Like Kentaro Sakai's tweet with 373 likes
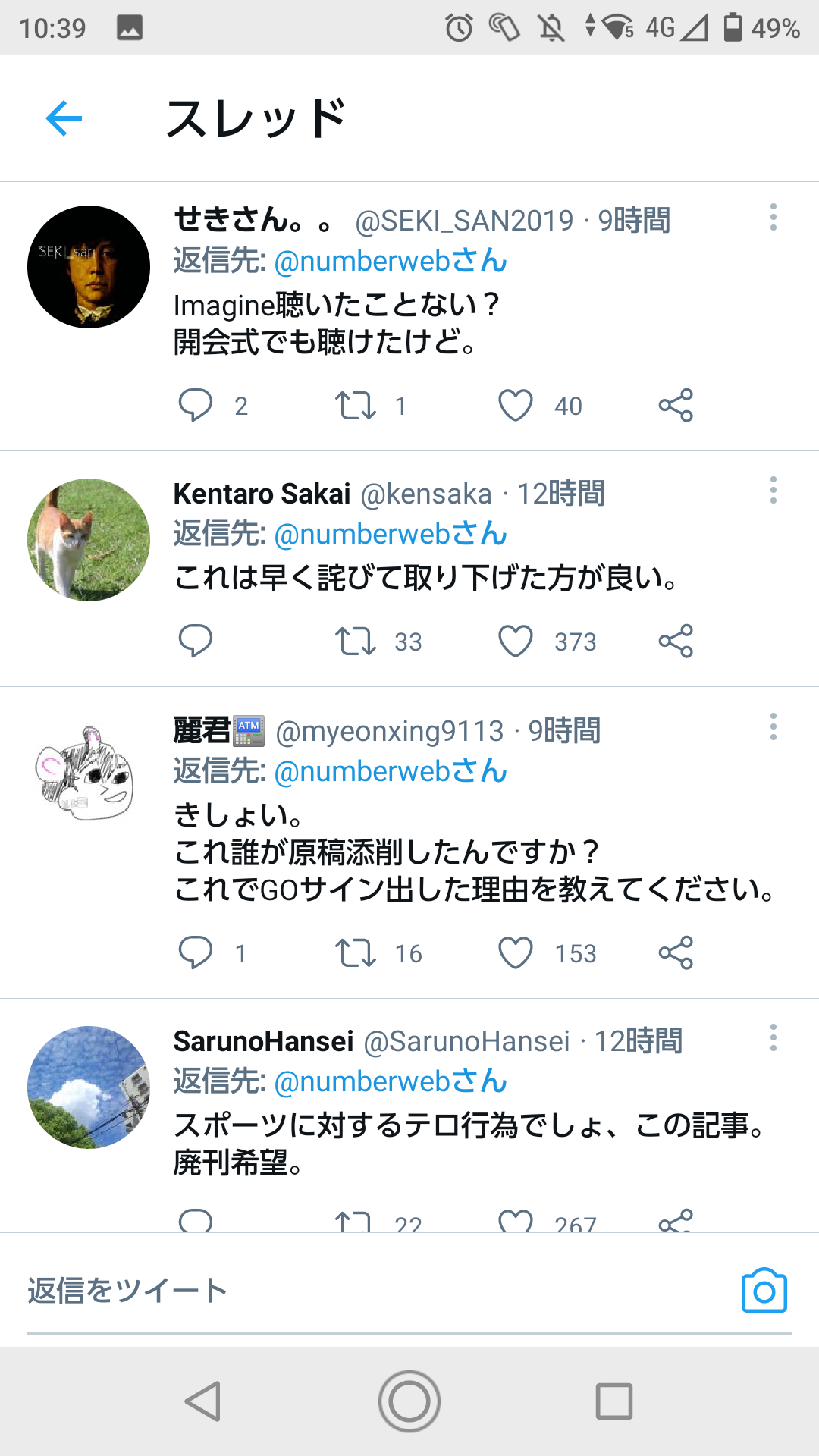 (x=516, y=641)
